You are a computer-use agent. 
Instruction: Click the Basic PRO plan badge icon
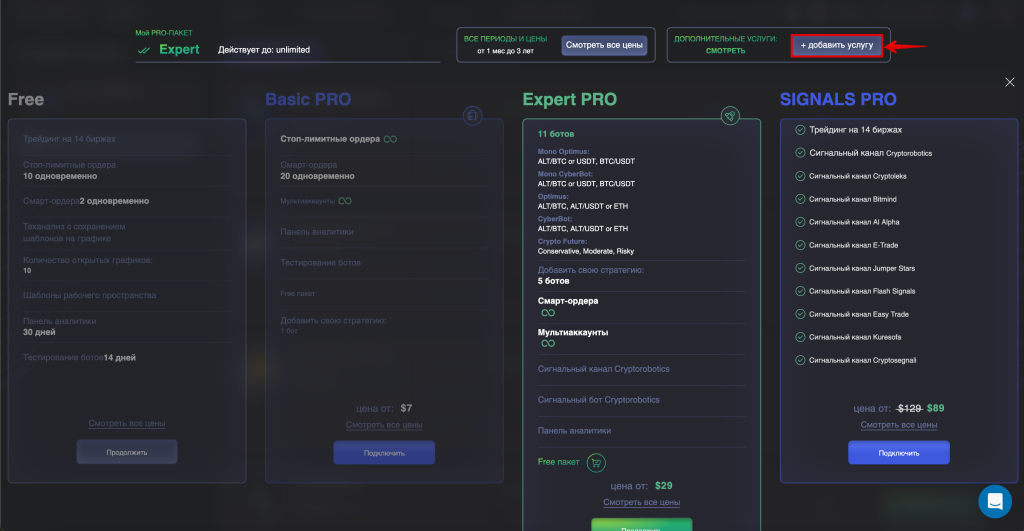click(473, 116)
